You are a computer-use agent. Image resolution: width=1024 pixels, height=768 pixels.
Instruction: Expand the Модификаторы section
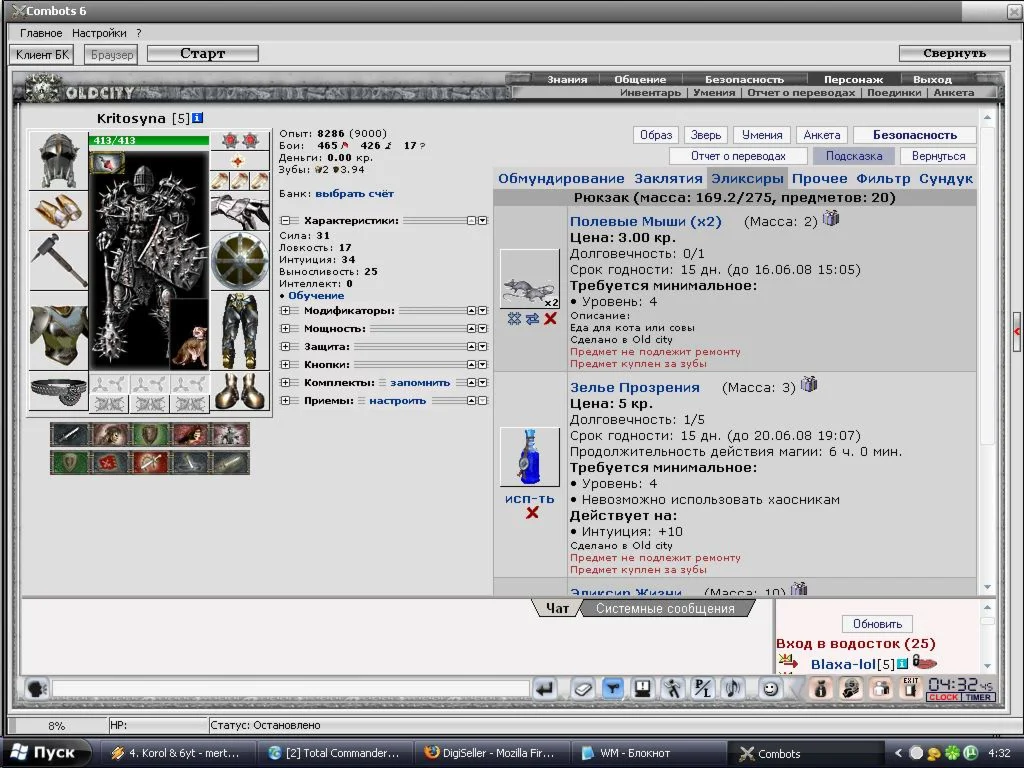click(285, 311)
